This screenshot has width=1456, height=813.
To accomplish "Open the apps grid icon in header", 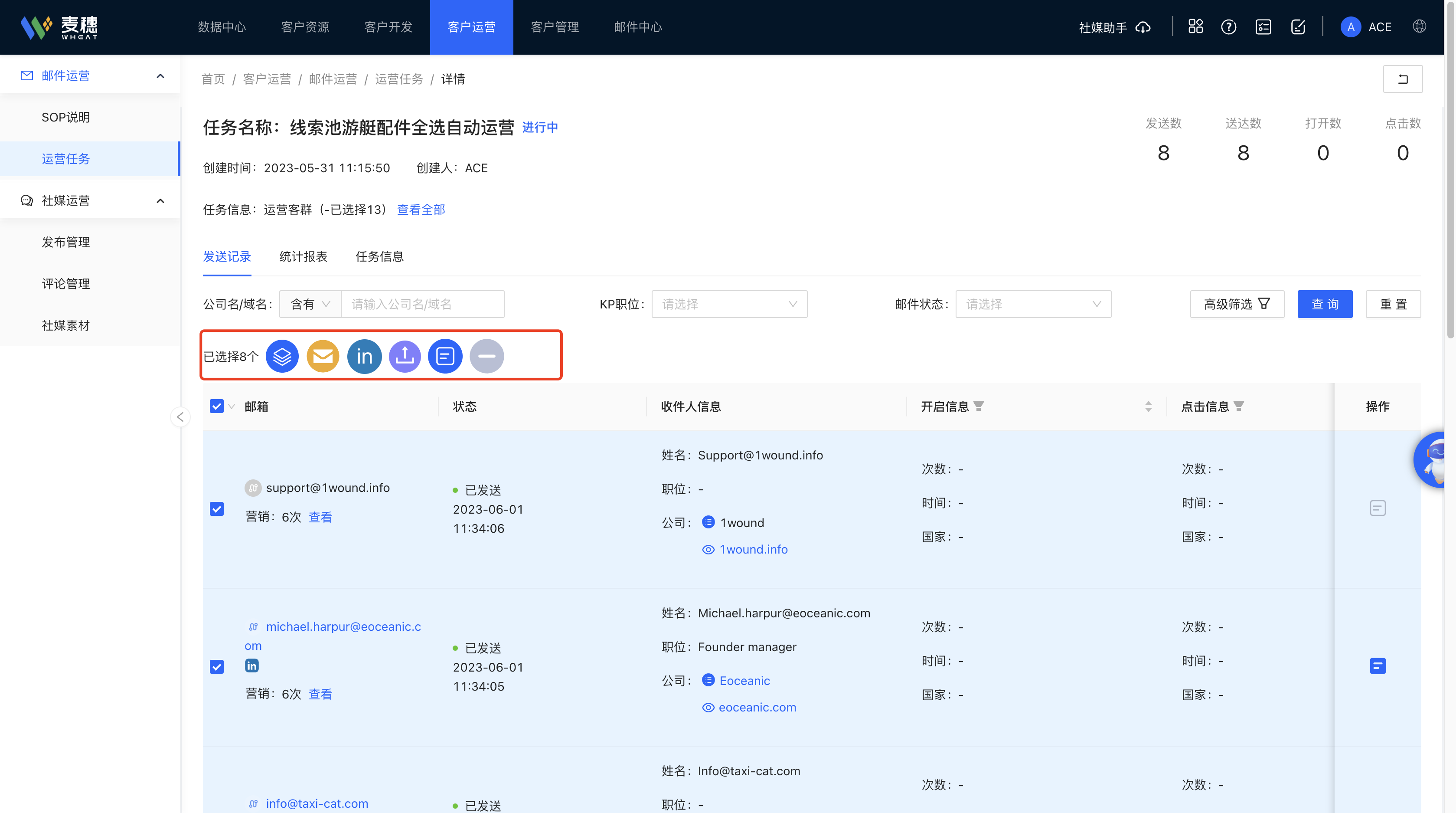I will pos(1195,26).
